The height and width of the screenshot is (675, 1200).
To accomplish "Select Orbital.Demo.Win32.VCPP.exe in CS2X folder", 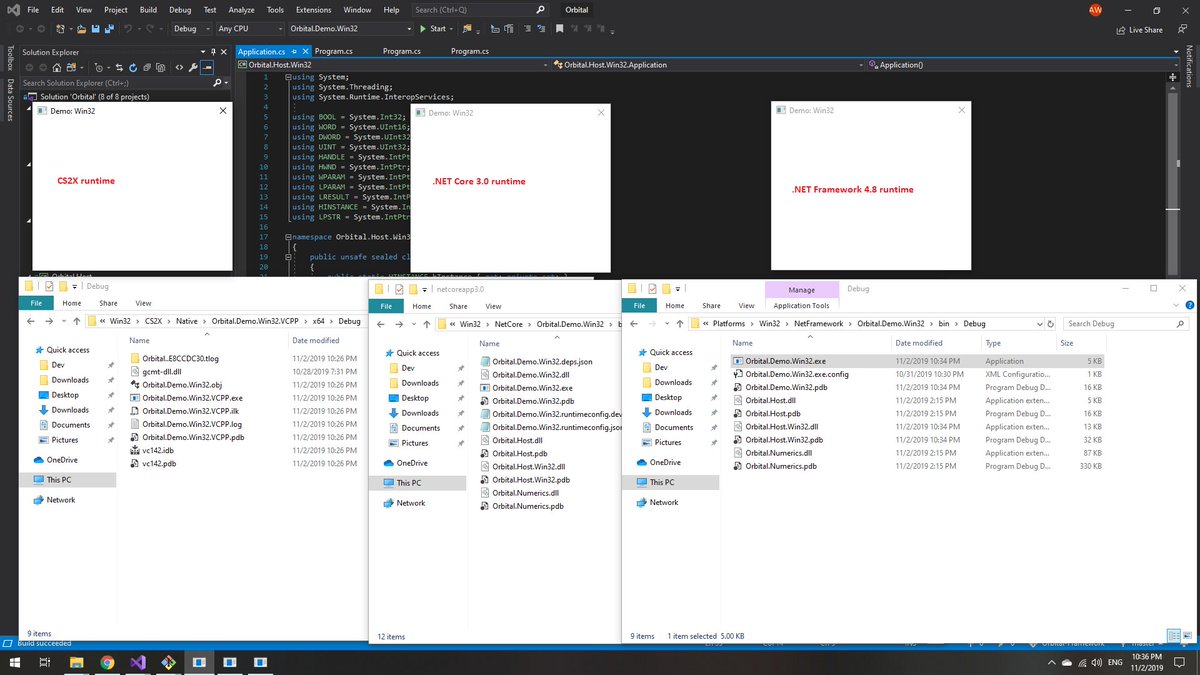I will point(192,397).
